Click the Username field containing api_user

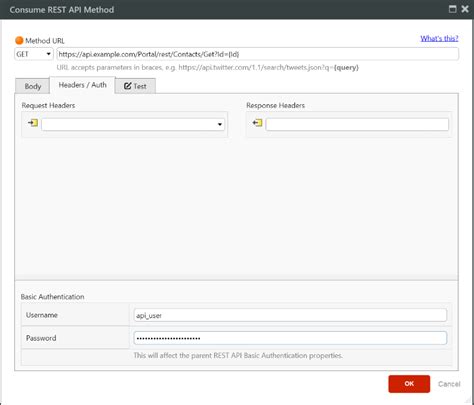click(x=290, y=315)
